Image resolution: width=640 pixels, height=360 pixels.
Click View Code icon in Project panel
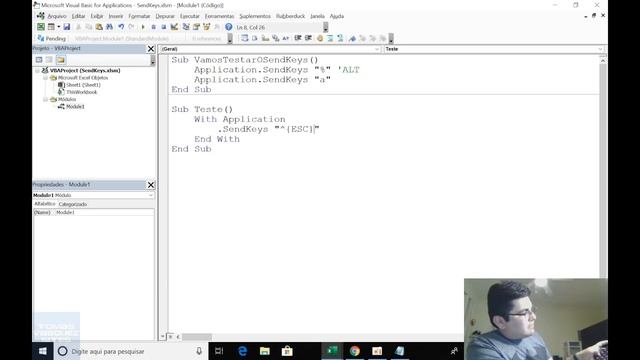(39, 60)
